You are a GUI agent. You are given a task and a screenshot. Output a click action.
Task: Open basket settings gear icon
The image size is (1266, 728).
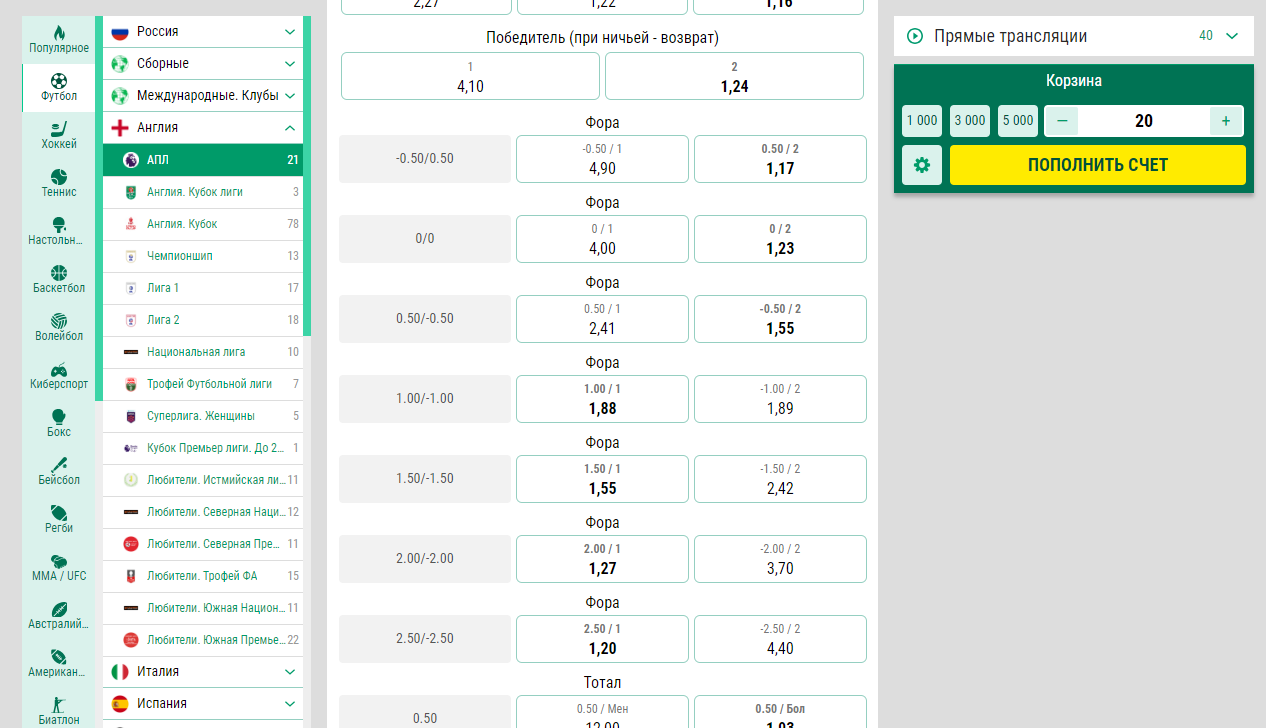pyautogui.click(x=922, y=165)
